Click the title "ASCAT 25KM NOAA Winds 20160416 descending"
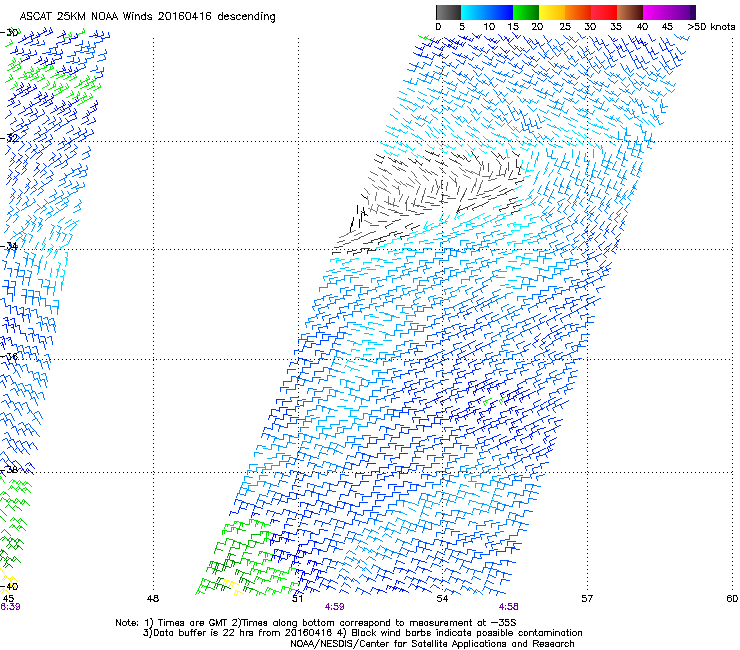 point(147,17)
